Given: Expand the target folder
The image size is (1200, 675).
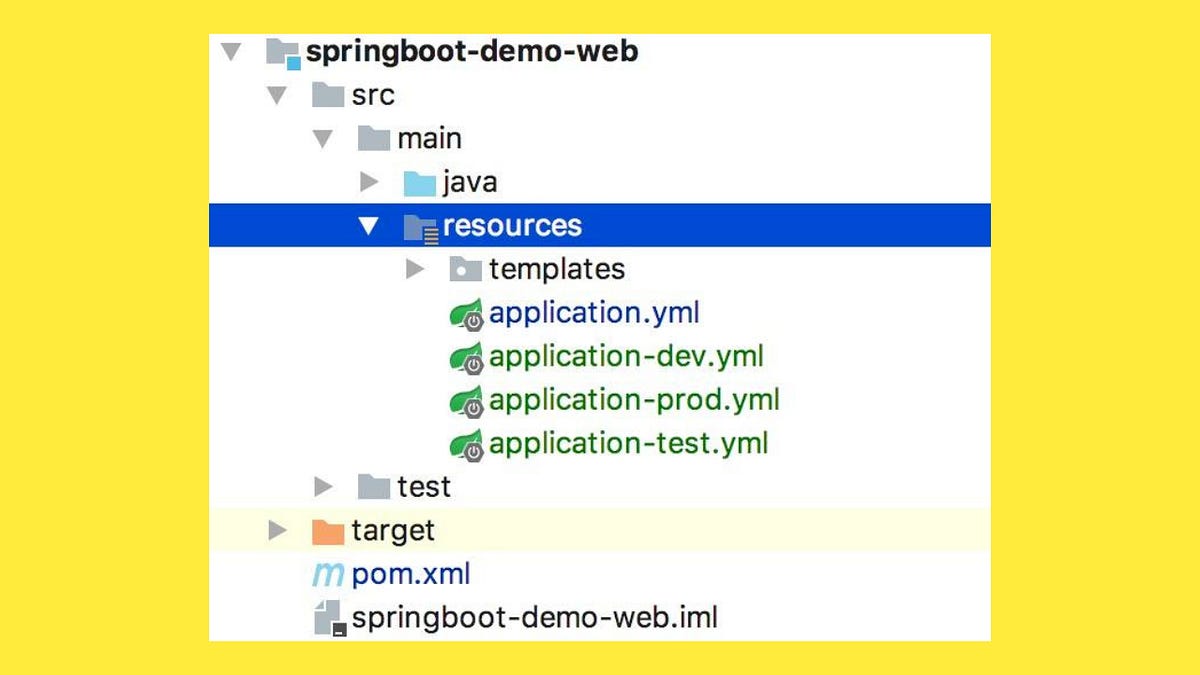Looking at the screenshot, I should (277, 530).
